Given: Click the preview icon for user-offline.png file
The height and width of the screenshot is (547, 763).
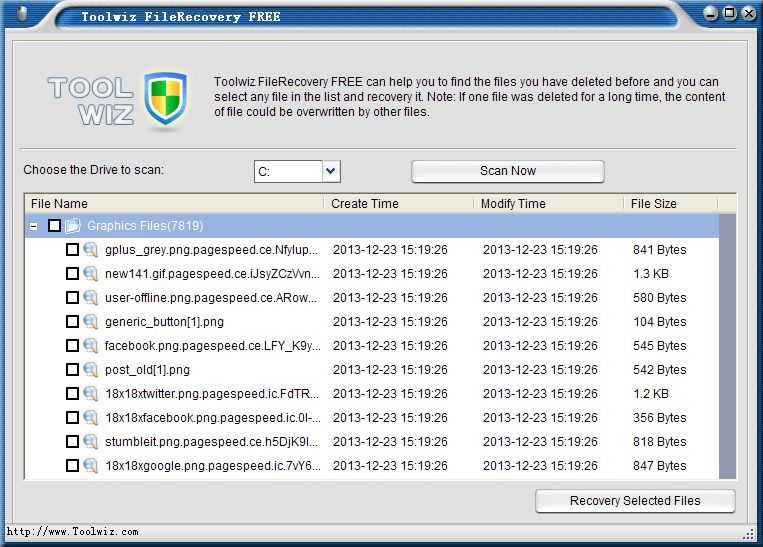Looking at the screenshot, I should click(x=90, y=298).
